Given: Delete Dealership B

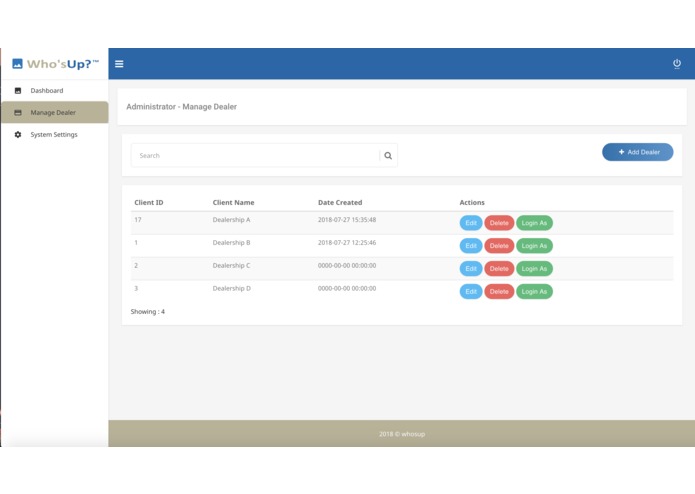Looking at the screenshot, I should (x=499, y=246).
